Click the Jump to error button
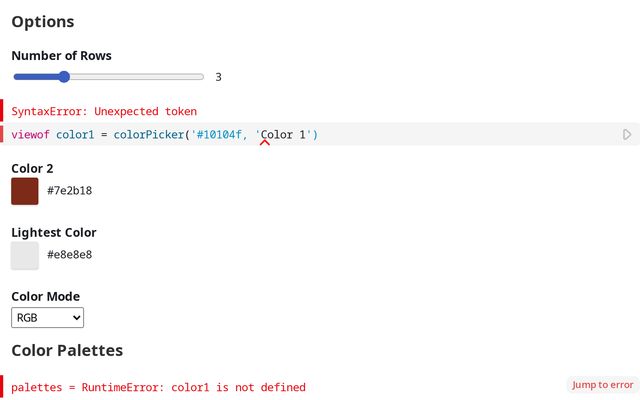This screenshot has width=640, height=400. (602, 385)
